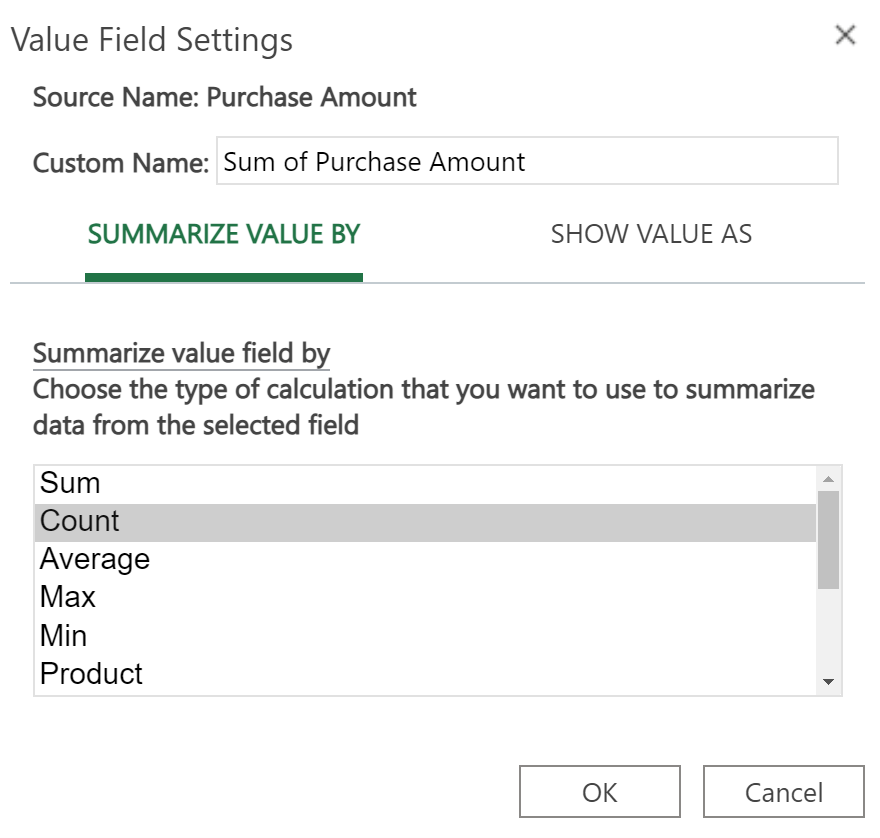Screen dimensions: 880x838
Task: Click the Value Field Settings title text
Action: (x=152, y=40)
